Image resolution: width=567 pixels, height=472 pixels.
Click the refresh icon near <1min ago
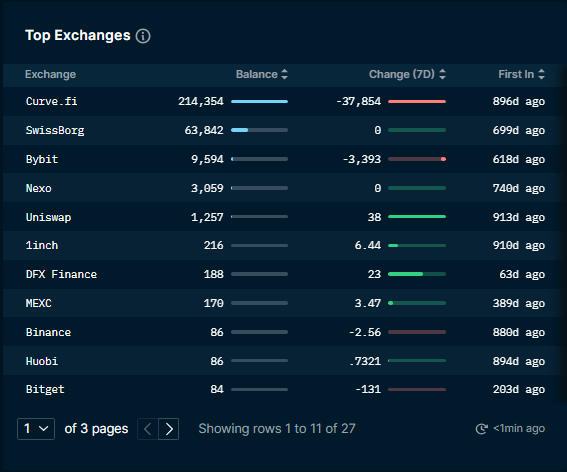point(482,429)
